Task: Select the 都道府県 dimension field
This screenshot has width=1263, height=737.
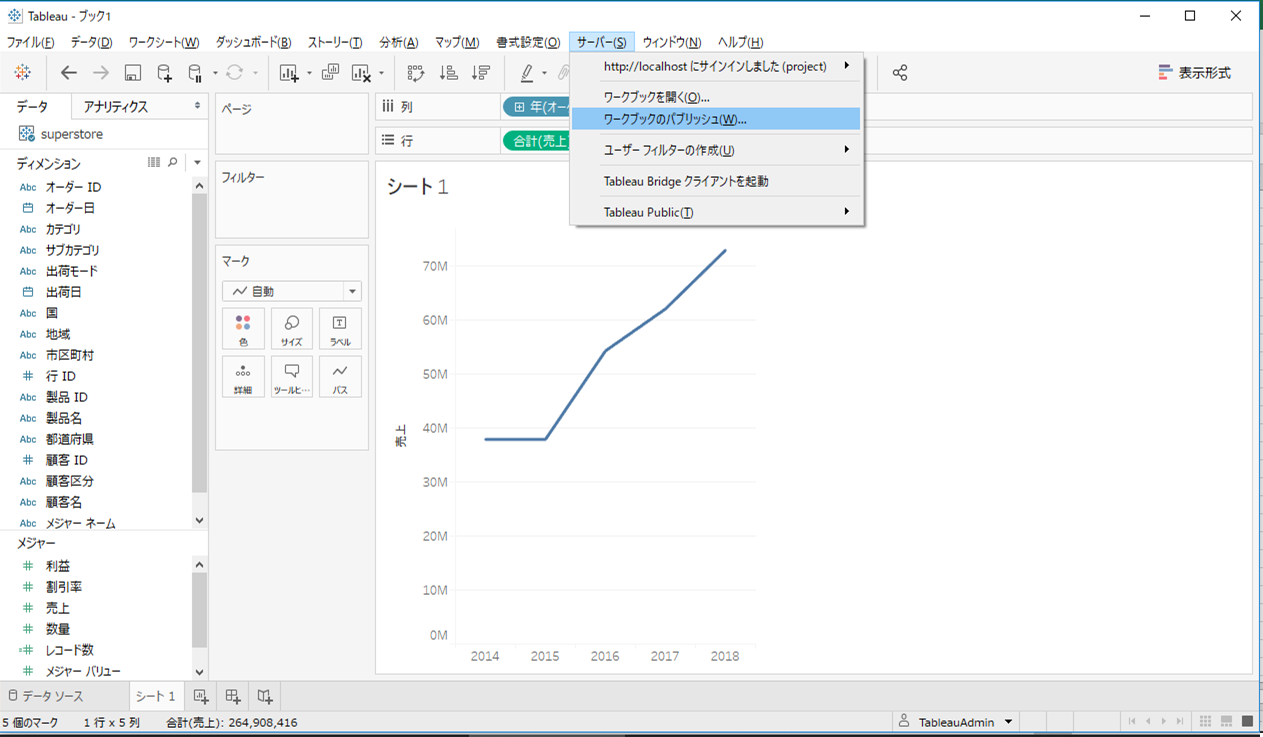Action: pos(70,439)
